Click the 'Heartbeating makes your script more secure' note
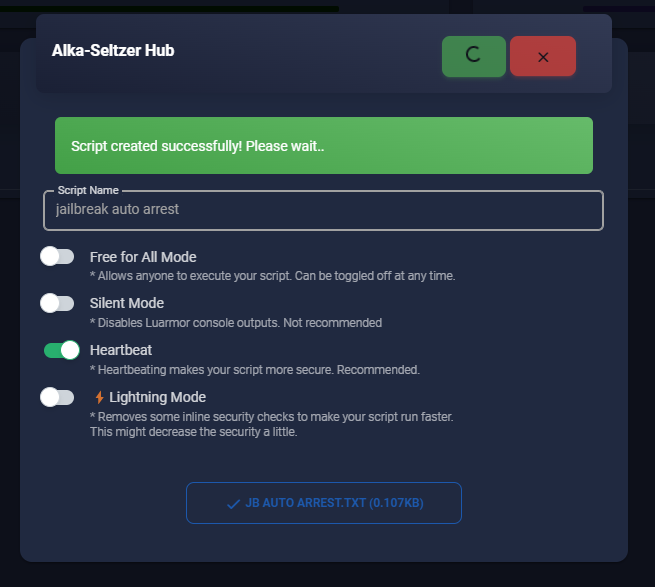655x587 pixels. click(x=255, y=370)
